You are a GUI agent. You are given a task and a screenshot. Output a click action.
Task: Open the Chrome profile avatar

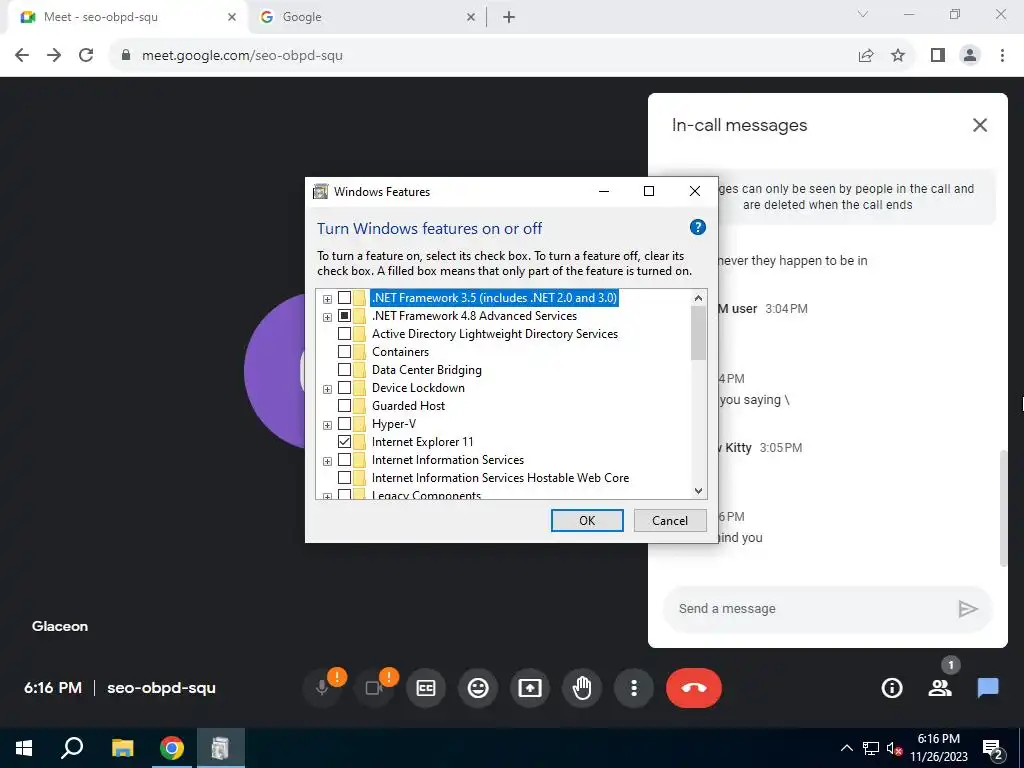970,55
